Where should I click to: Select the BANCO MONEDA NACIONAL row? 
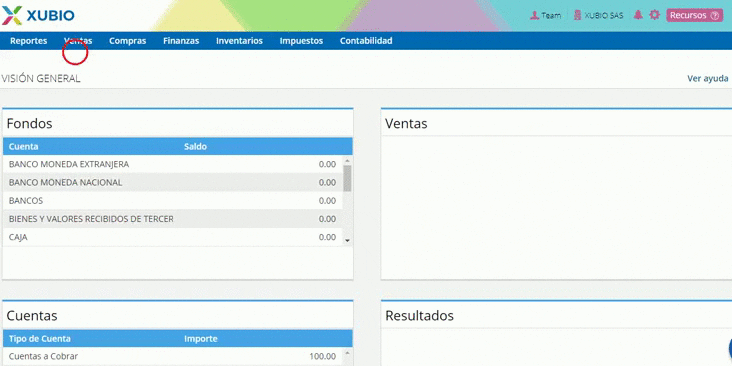173,183
